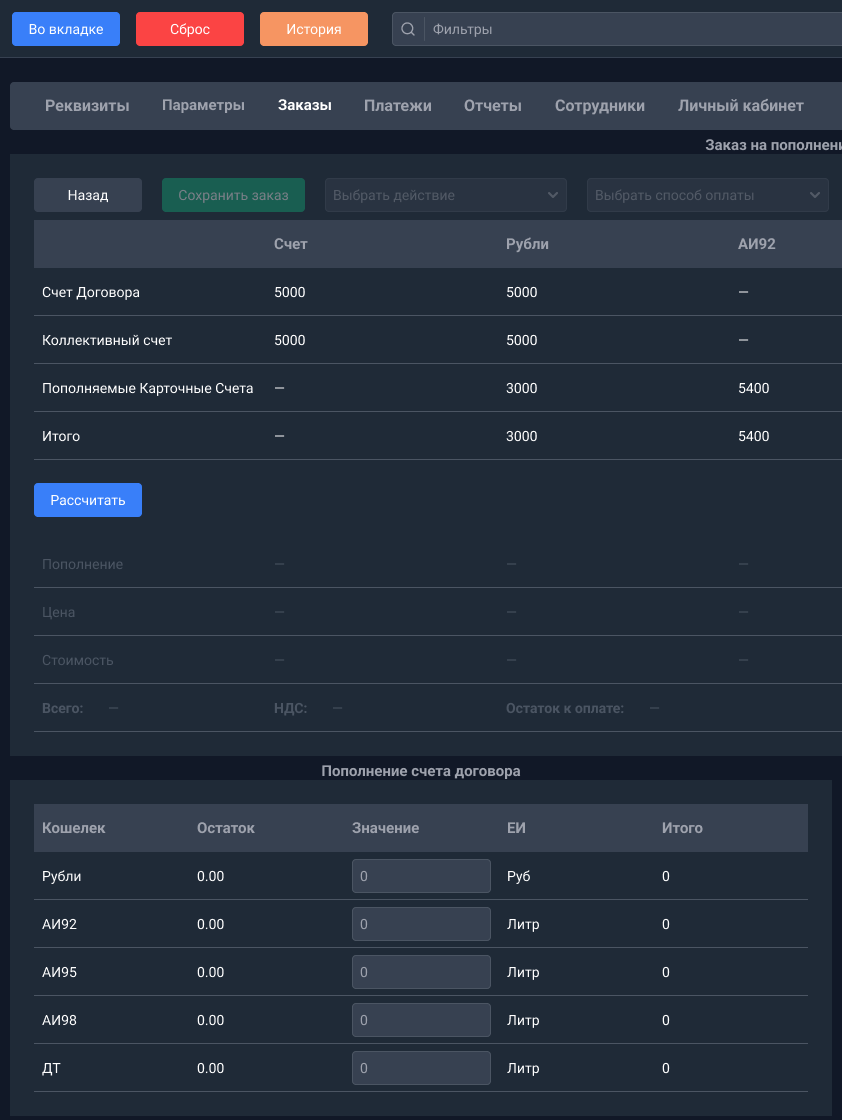842x1120 pixels.
Task: Switch to the Реквизиты tab
Action: click(x=87, y=106)
